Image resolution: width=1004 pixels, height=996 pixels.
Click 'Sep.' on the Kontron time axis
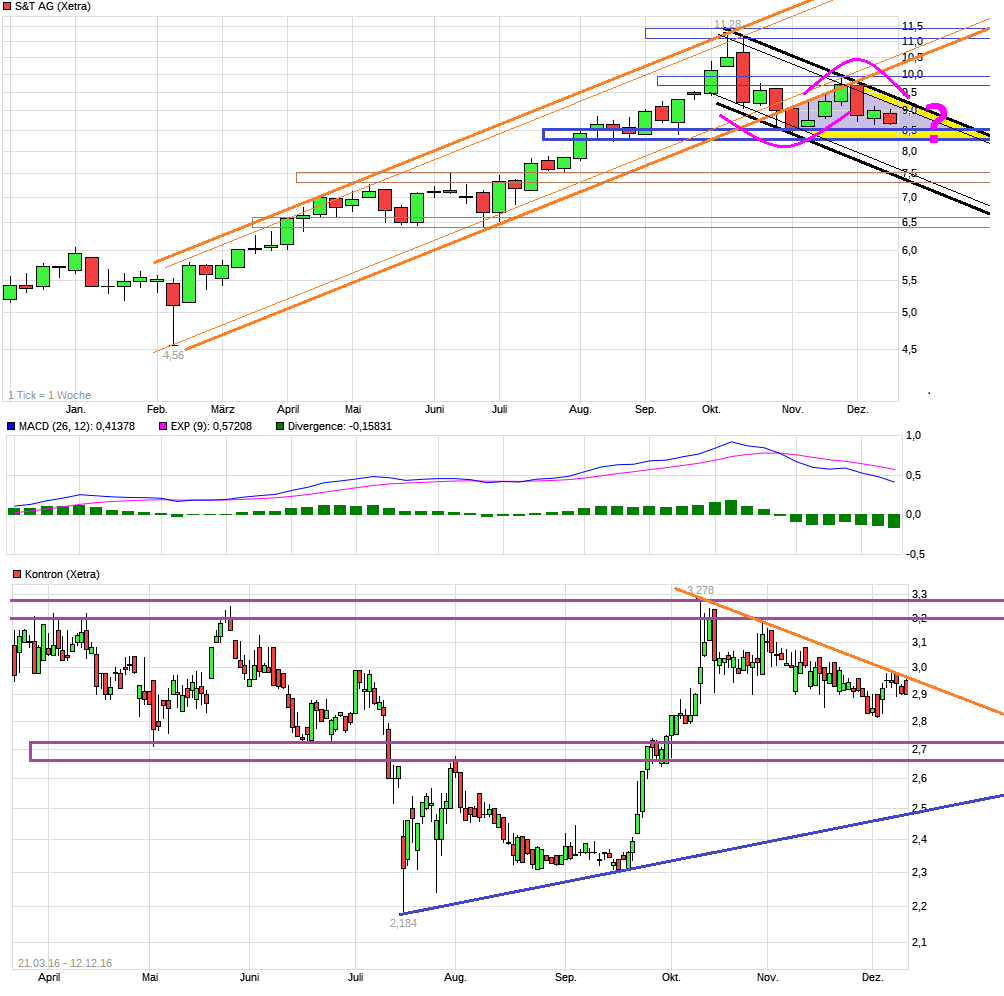point(565,977)
